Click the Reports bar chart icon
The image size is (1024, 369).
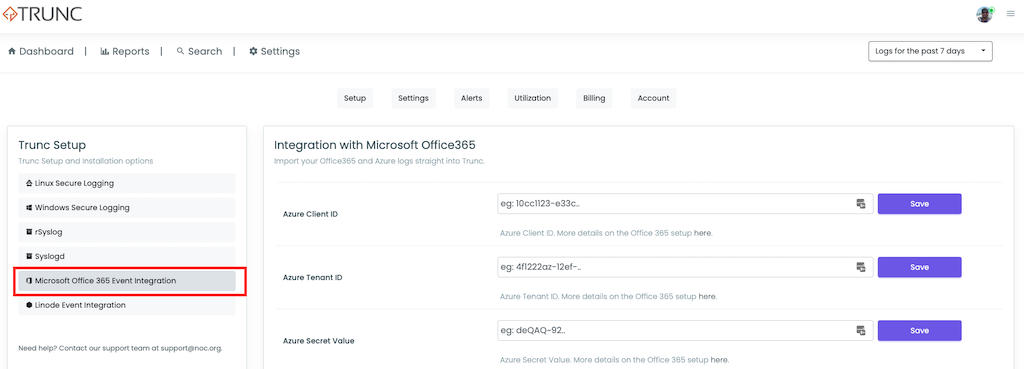click(x=104, y=52)
